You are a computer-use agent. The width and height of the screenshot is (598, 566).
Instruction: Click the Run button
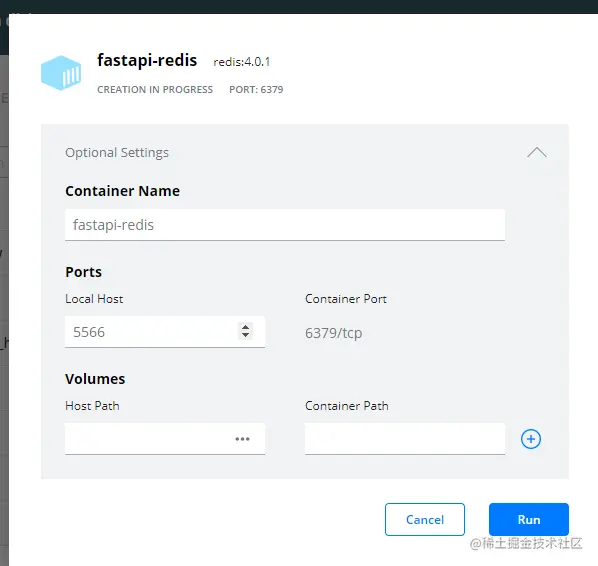coord(529,519)
